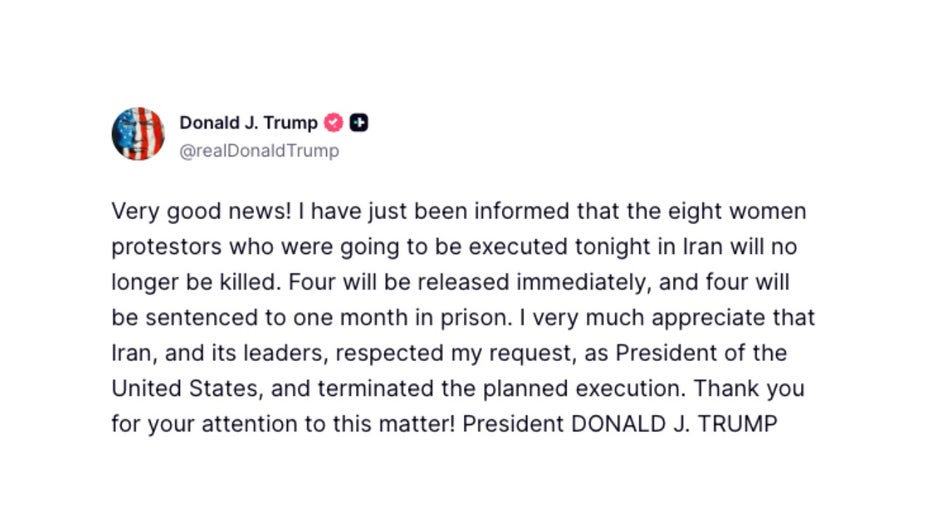Click the @realDonaldTrump handle
This screenshot has width=932, height=524.
pos(259,151)
